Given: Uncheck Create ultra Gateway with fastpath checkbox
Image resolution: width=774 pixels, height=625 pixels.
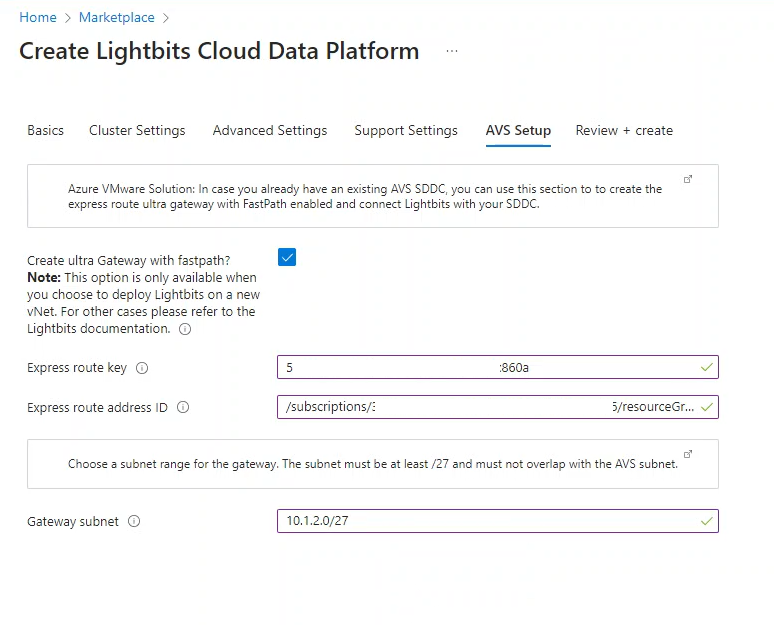Looking at the screenshot, I should click(287, 257).
